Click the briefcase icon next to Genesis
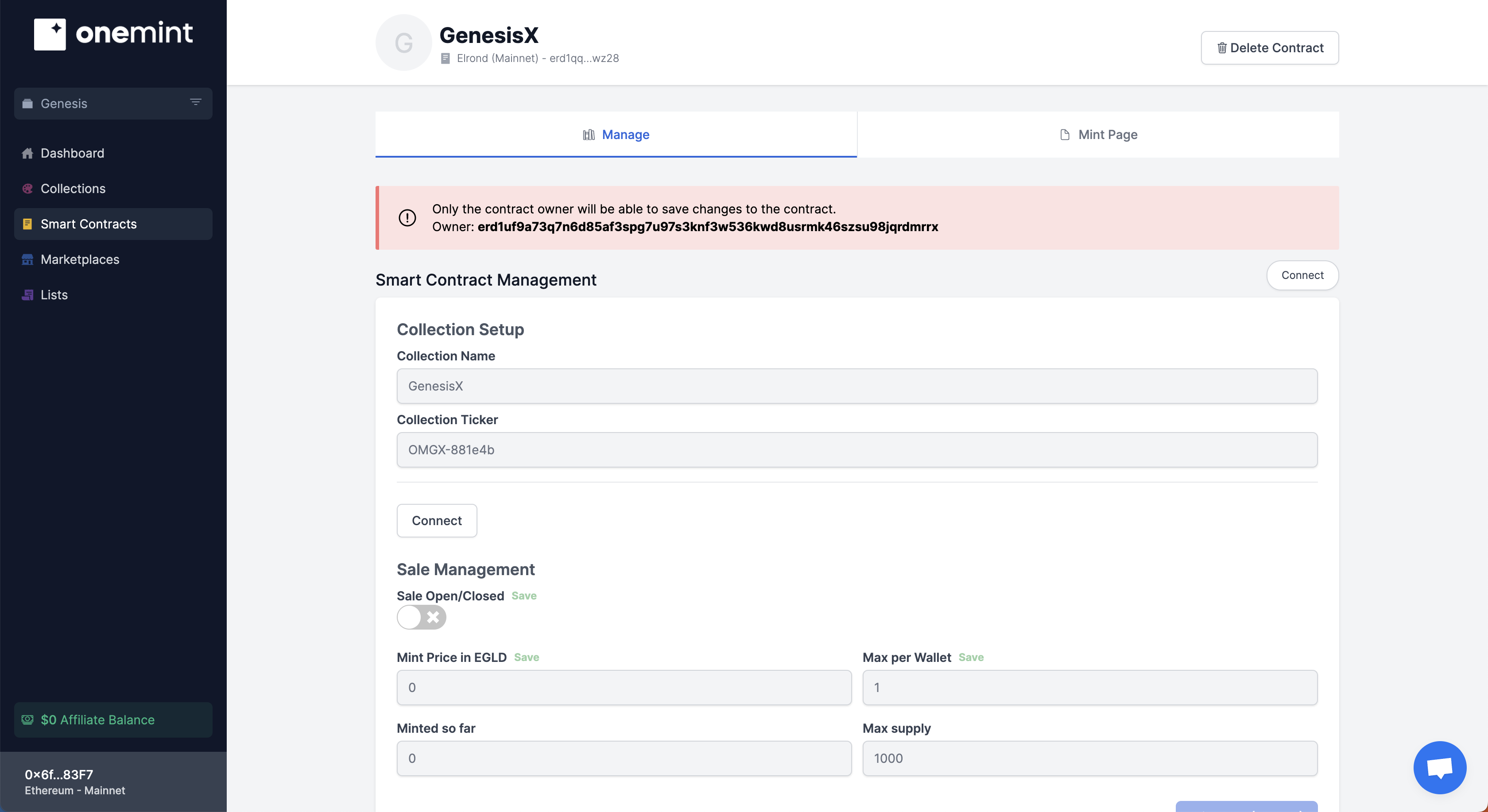The image size is (1488, 812). [x=27, y=103]
